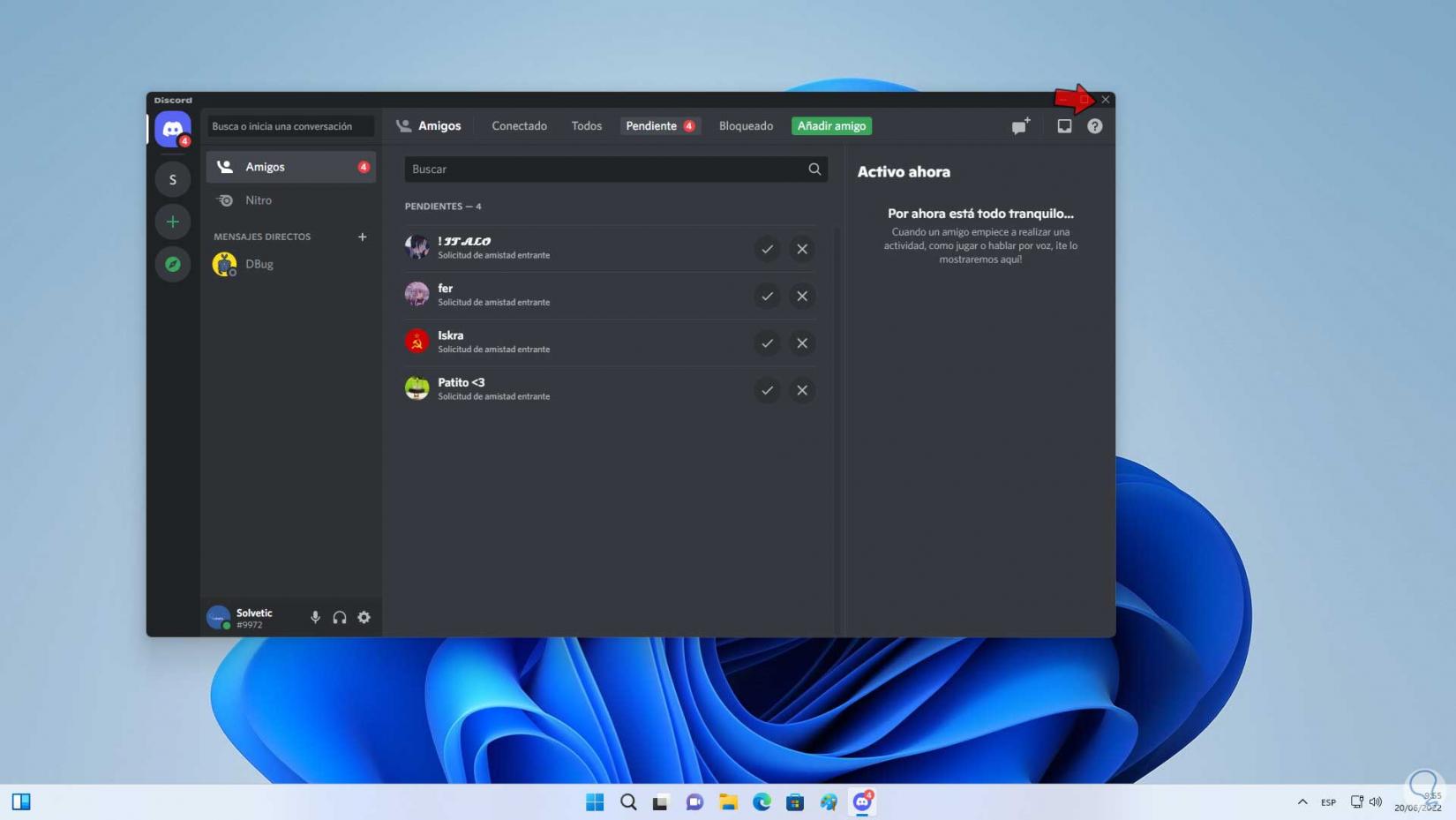
Task: Add a new server with plus icon
Action: (173, 222)
